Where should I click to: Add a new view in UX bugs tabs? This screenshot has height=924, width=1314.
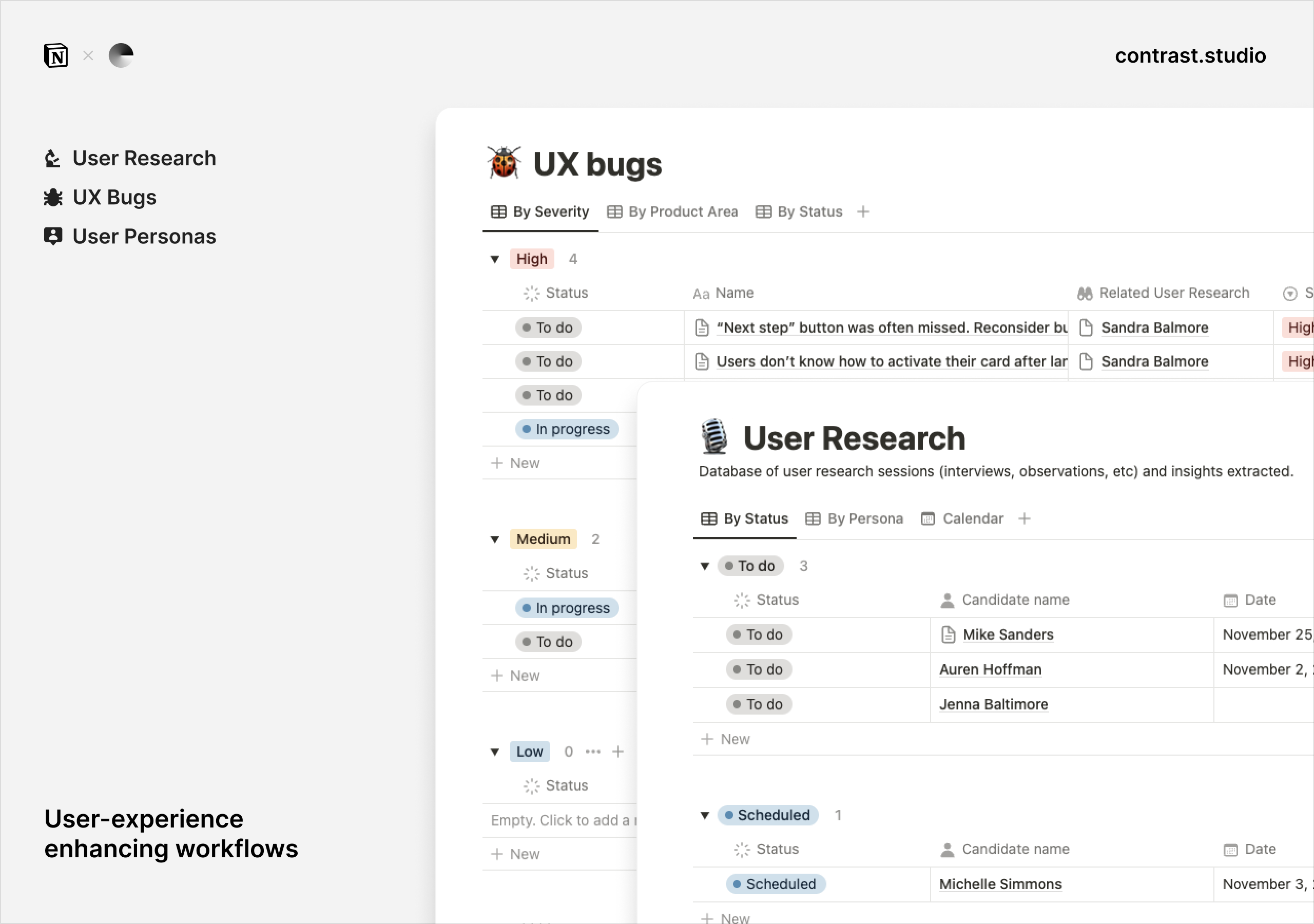click(864, 212)
